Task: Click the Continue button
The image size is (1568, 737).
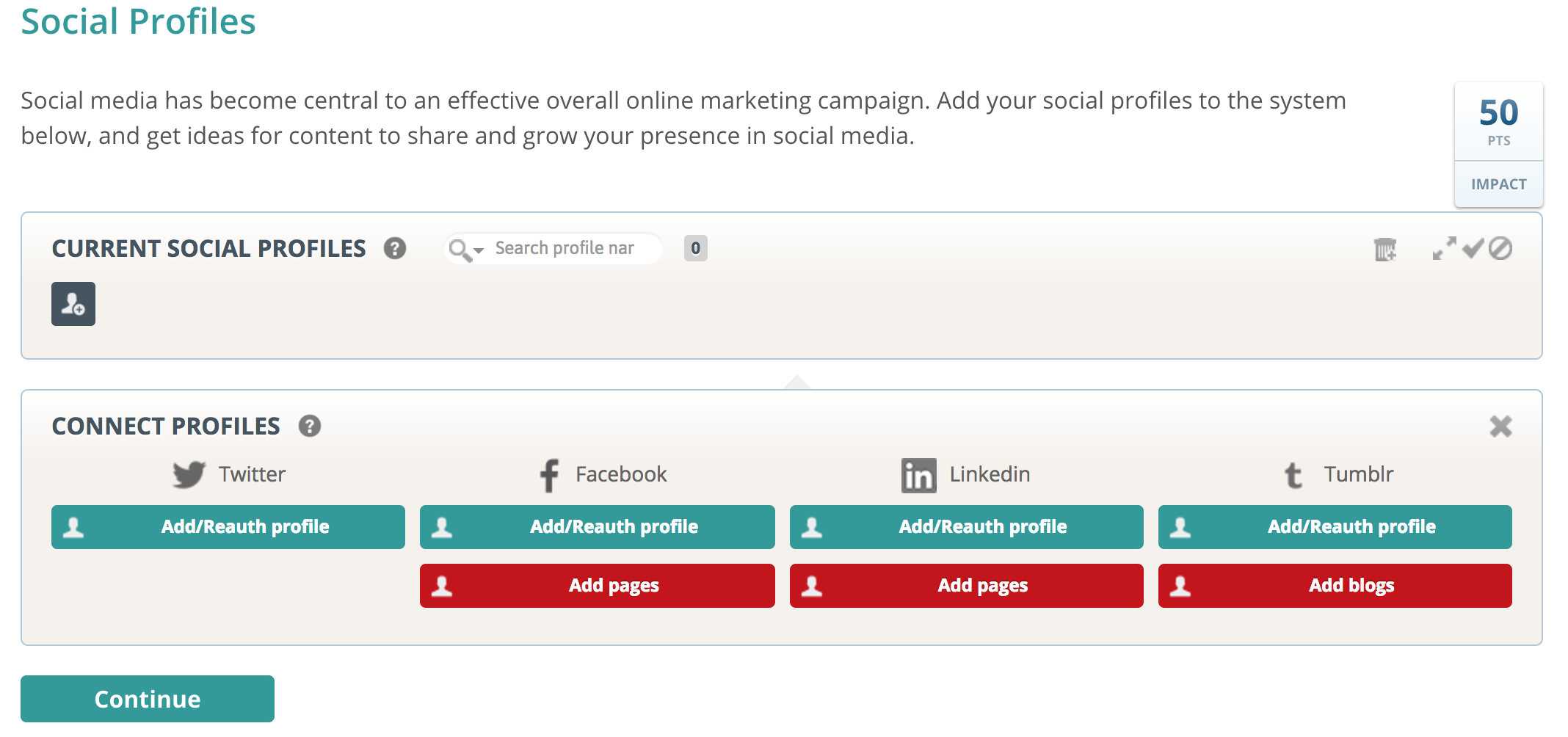Action: coord(148,699)
